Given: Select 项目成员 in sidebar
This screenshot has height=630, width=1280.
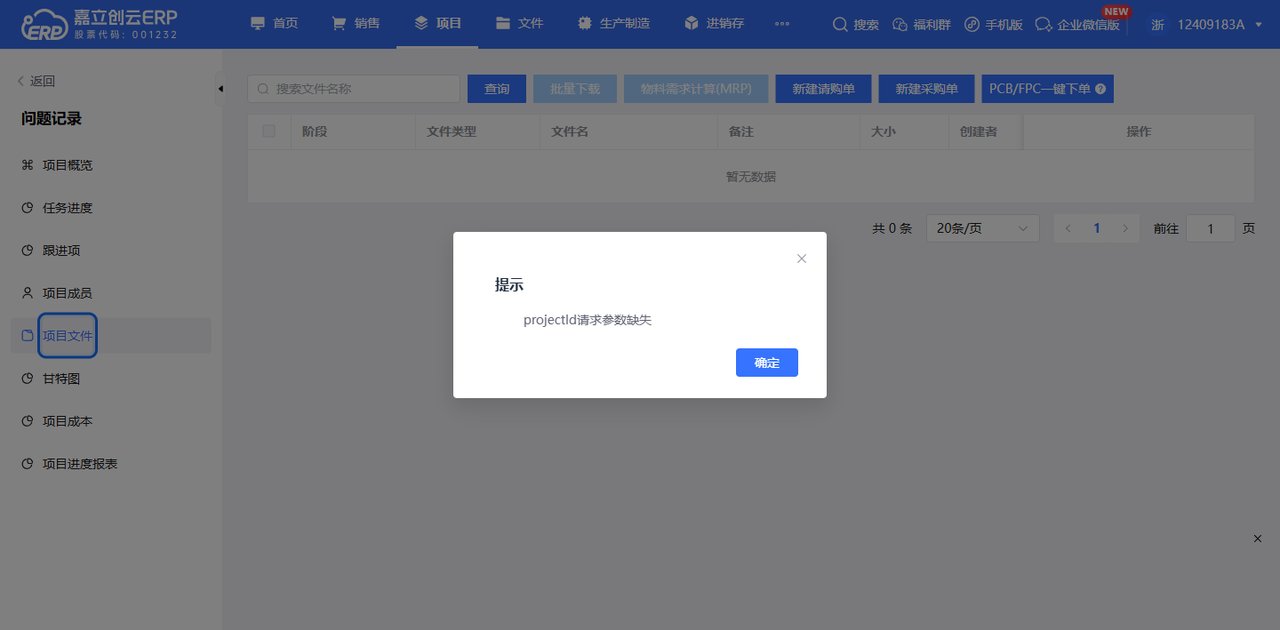Looking at the screenshot, I should [x=110, y=293].
